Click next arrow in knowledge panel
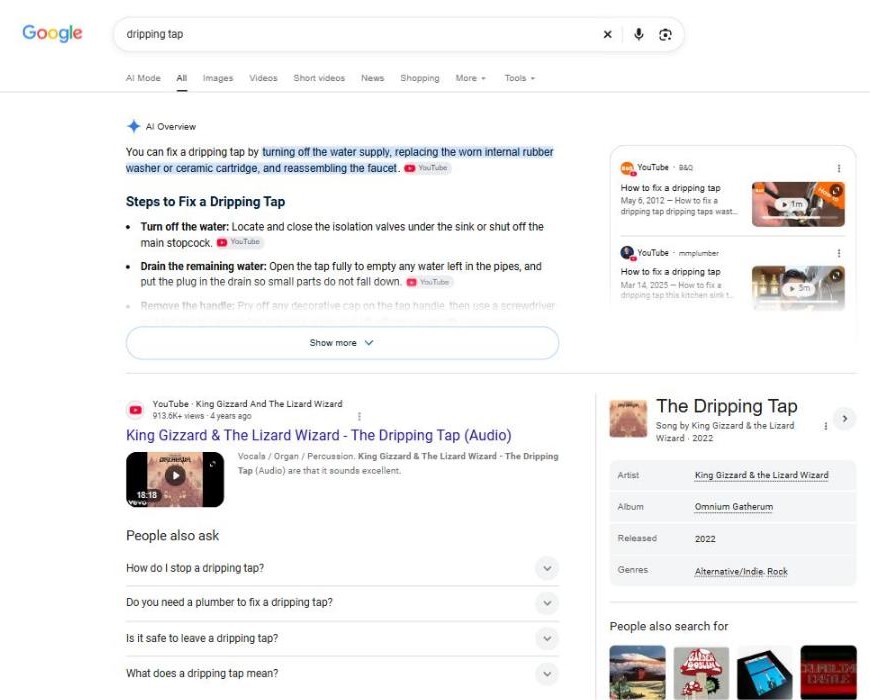The height and width of the screenshot is (700, 870). (844, 419)
